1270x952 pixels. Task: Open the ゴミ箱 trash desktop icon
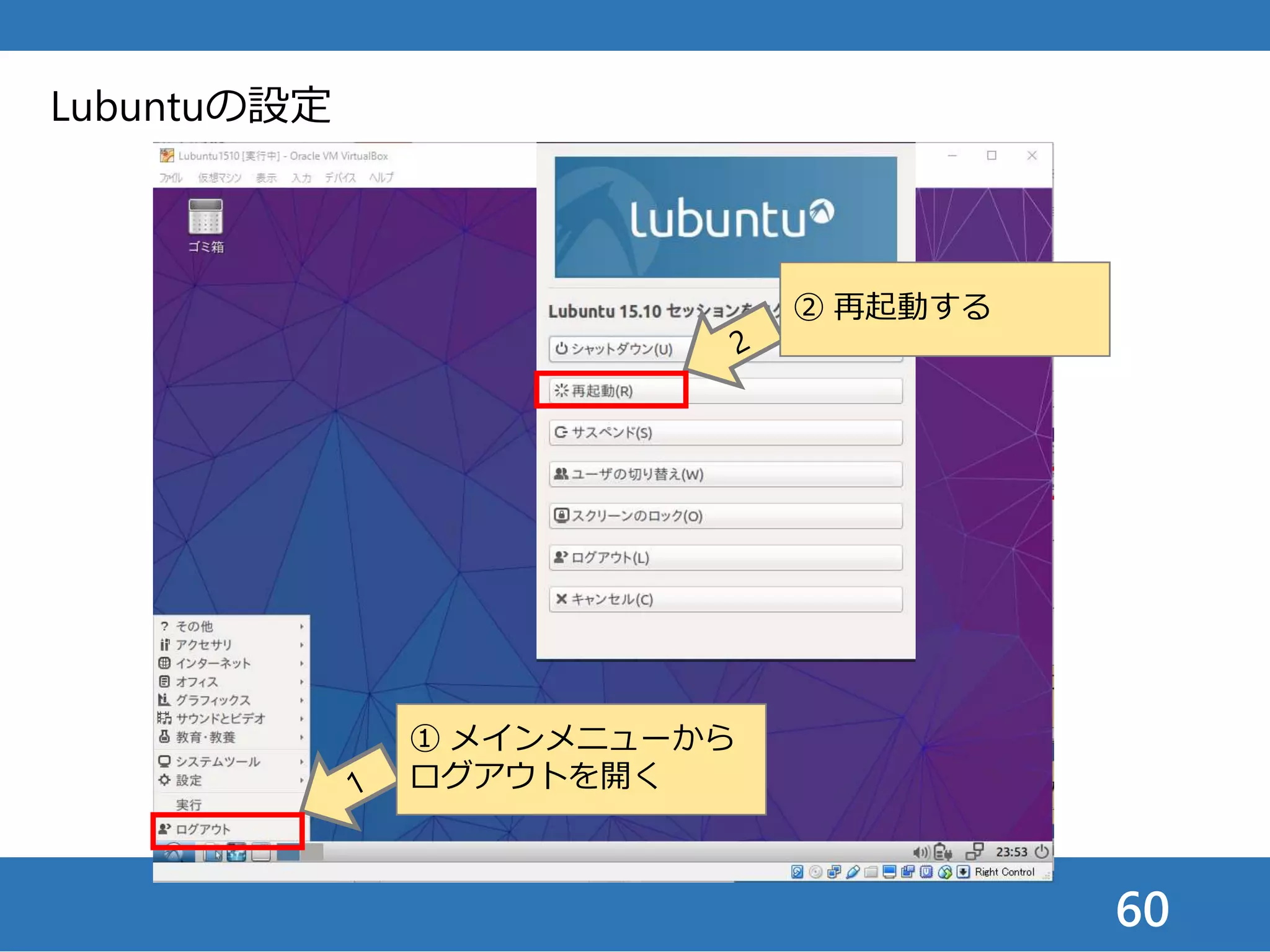coord(206,226)
